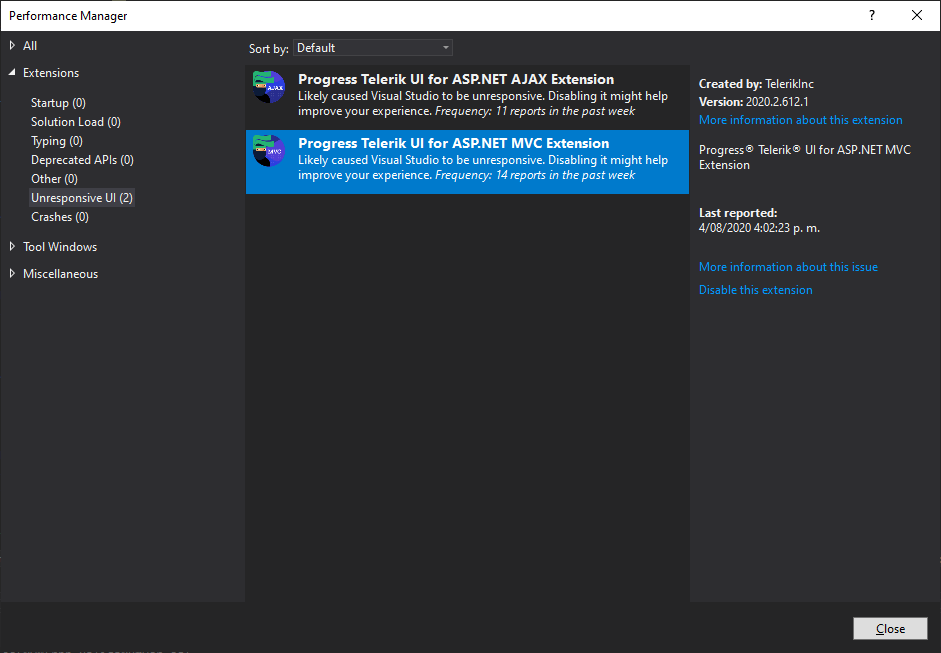Click the Telerik AJAX extension icon
The image size is (941, 653).
click(269, 87)
